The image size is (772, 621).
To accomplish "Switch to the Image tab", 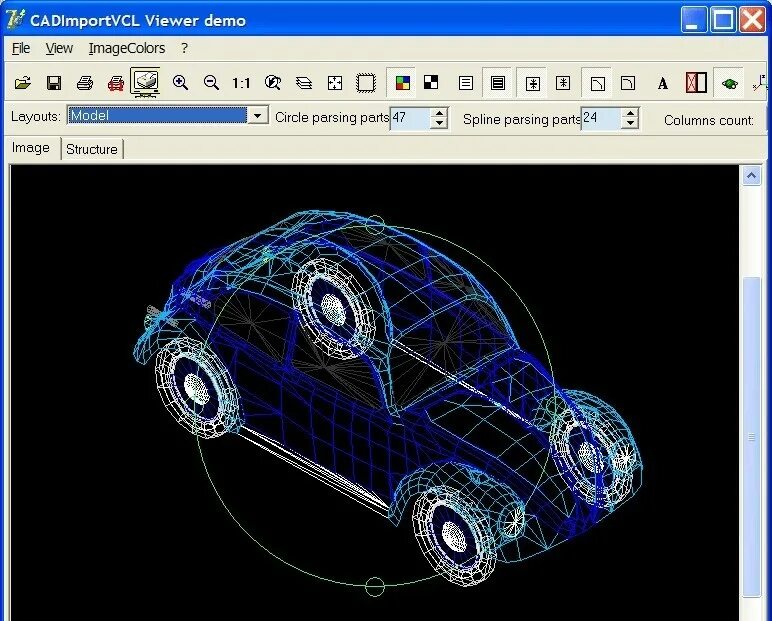I will [x=31, y=148].
